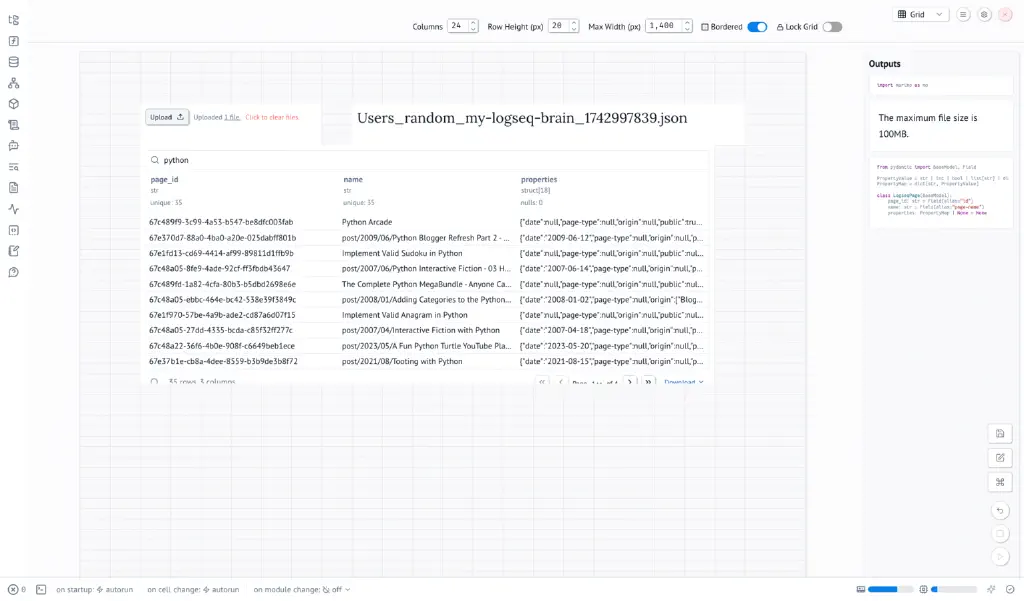Open the on module change off dropdown

click(302, 589)
